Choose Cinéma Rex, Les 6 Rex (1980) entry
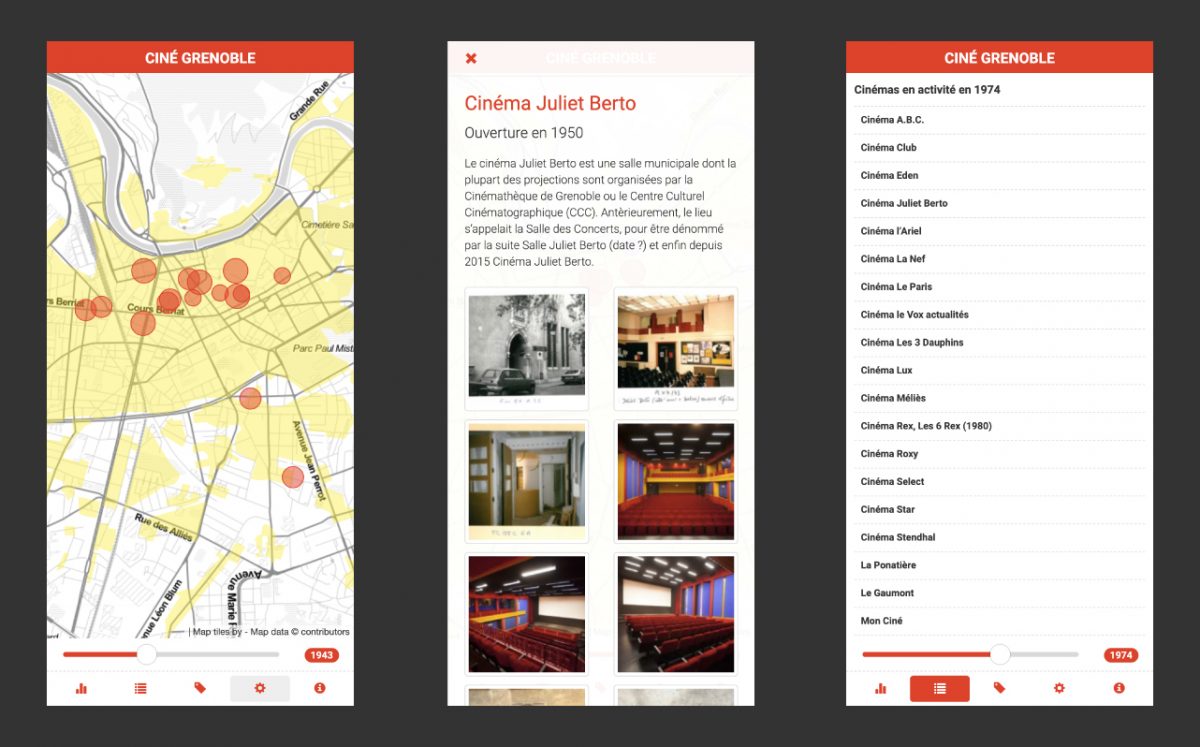Image resolution: width=1200 pixels, height=747 pixels. click(x=926, y=426)
